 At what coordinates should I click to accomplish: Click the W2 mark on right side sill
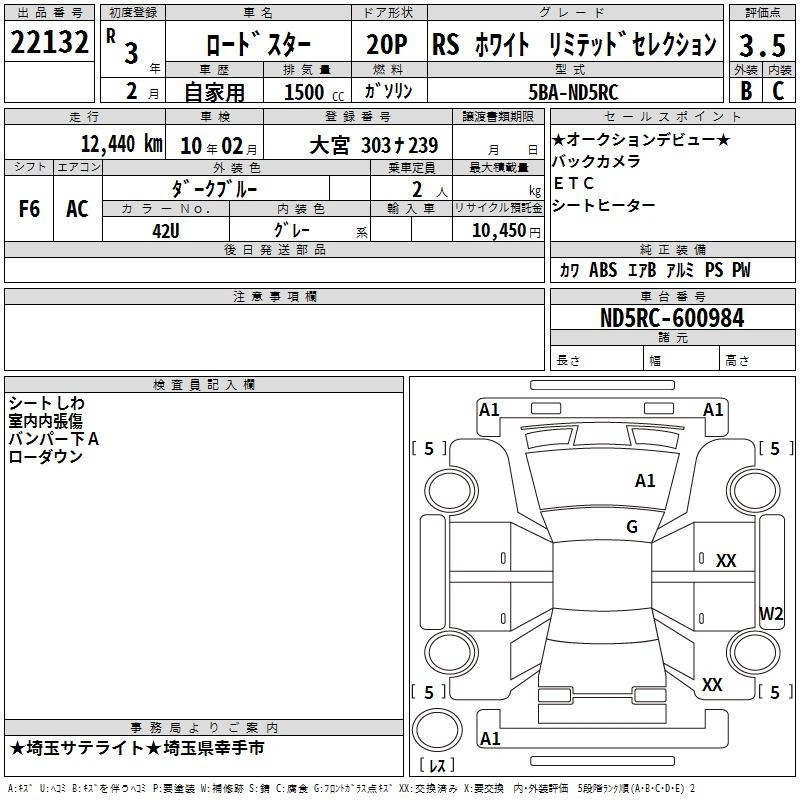point(771,613)
